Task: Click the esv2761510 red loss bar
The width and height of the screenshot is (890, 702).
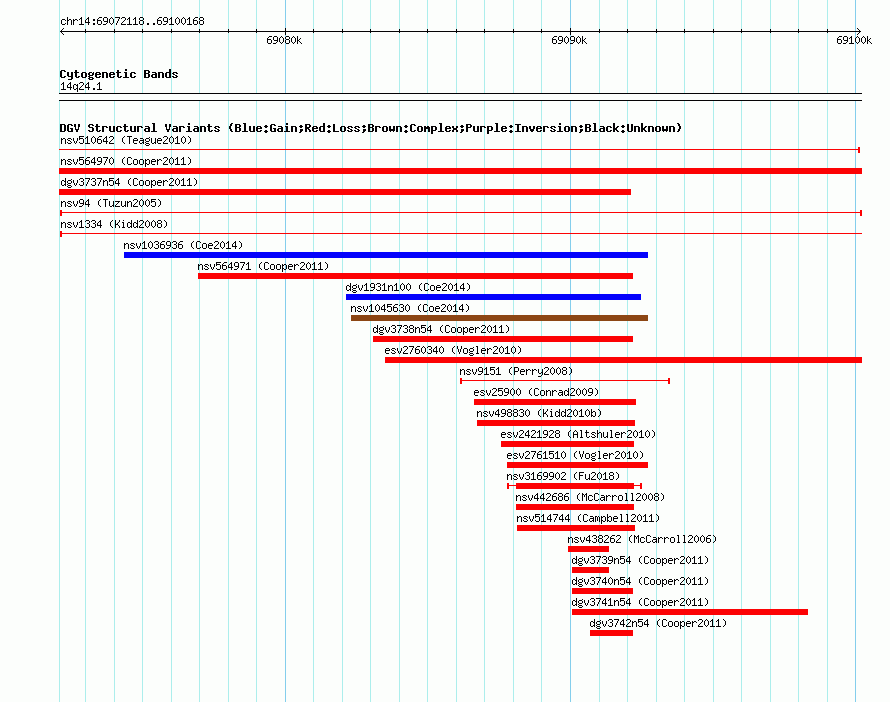Action: (x=577, y=465)
